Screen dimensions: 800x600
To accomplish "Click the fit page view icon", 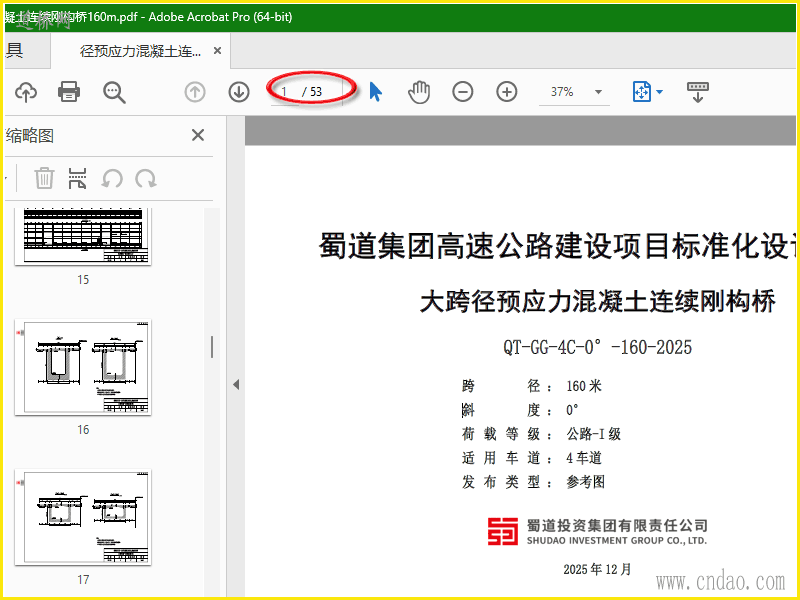I will (x=642, y=92).
